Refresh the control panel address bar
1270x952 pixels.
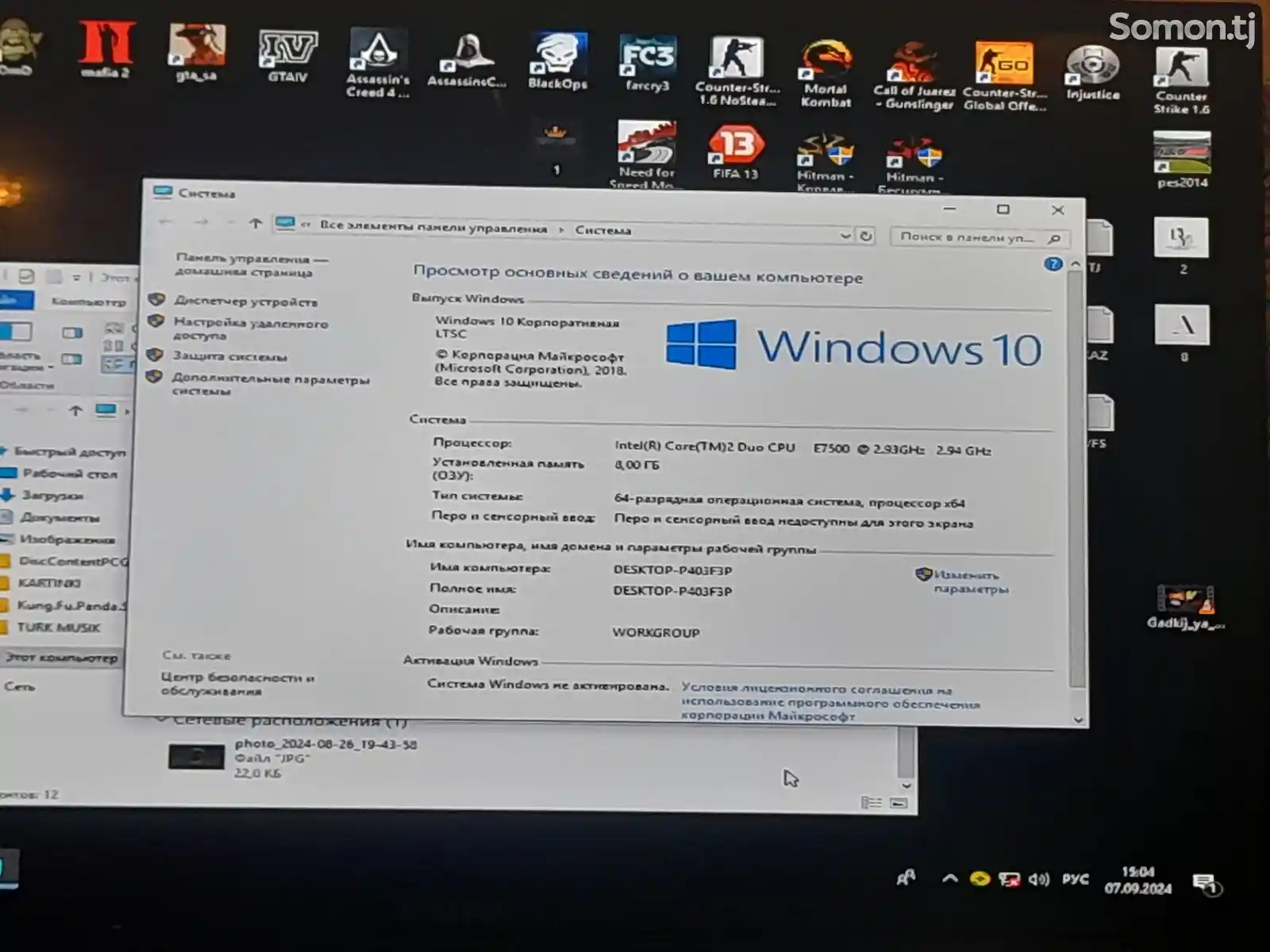[866, 236]
